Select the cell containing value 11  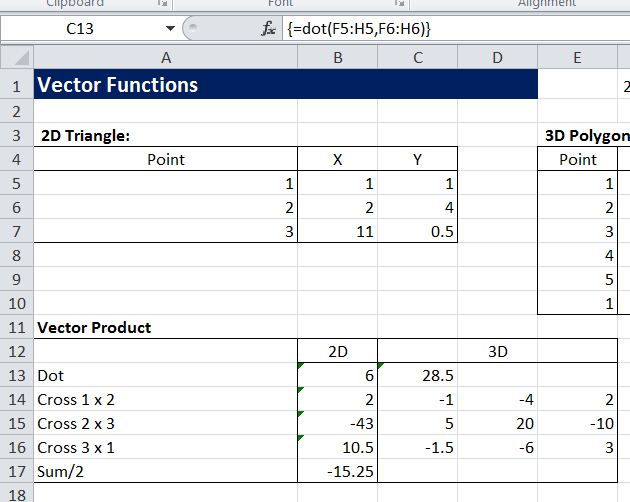337,232
